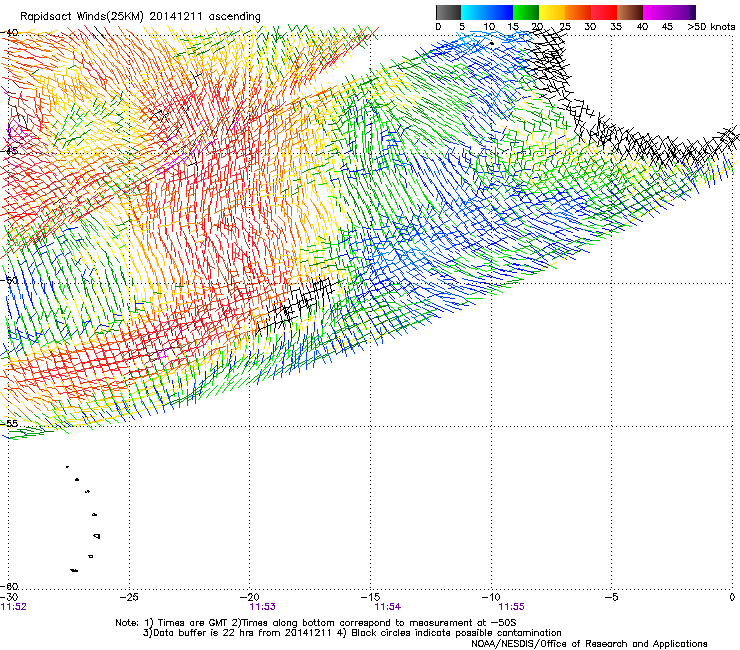
Task: Click the '-60' latitude axis label
Action: point(9,586)
